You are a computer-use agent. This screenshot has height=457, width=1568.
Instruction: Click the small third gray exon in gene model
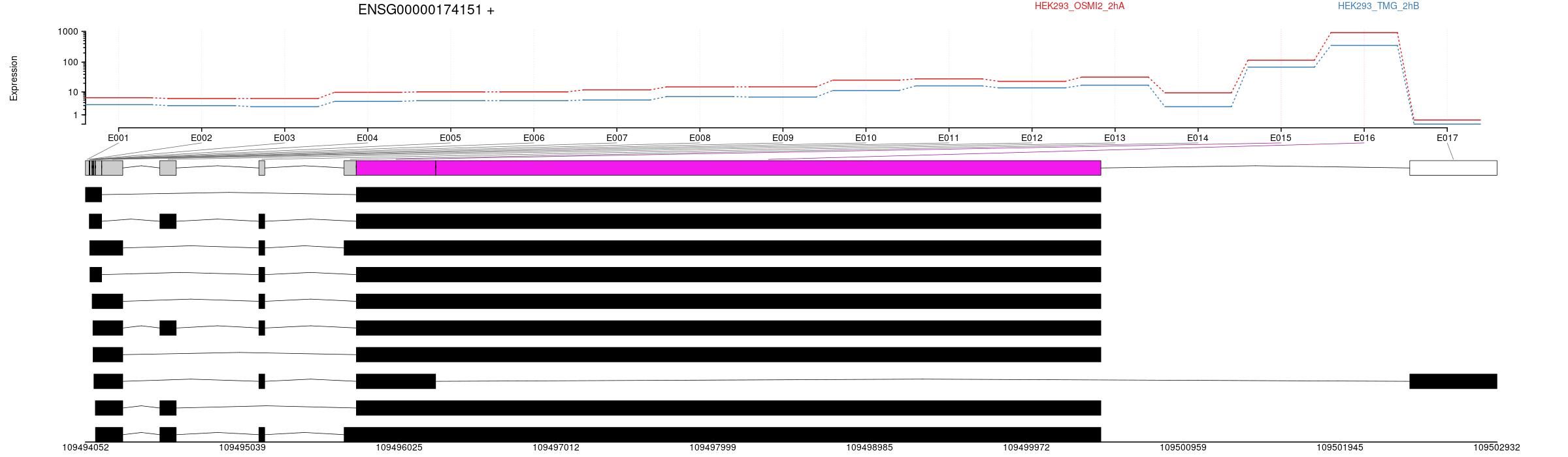pos(262,168)
